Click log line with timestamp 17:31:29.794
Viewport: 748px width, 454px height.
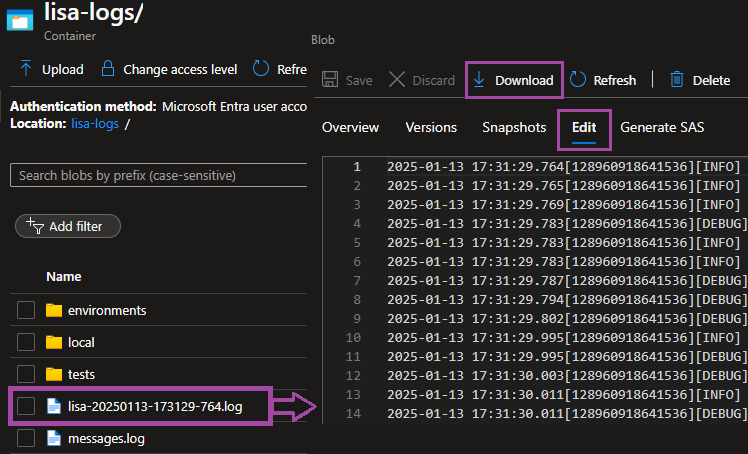point(567,299)
